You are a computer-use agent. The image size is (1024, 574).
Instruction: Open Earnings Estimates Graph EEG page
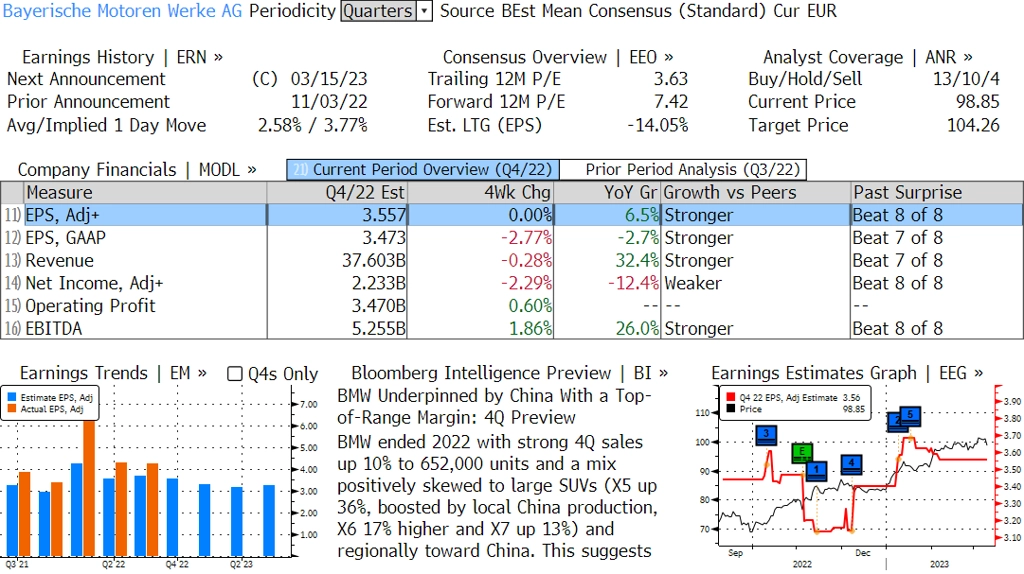point(846,373)
